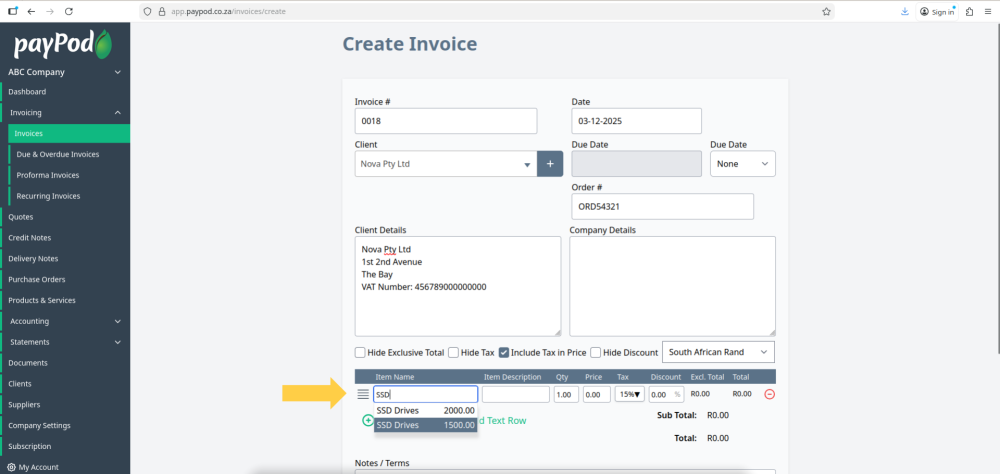Remove the item row with the red minus icon
The width and height of the screenshot is (1000, 474).
click(x=769, y=394)
